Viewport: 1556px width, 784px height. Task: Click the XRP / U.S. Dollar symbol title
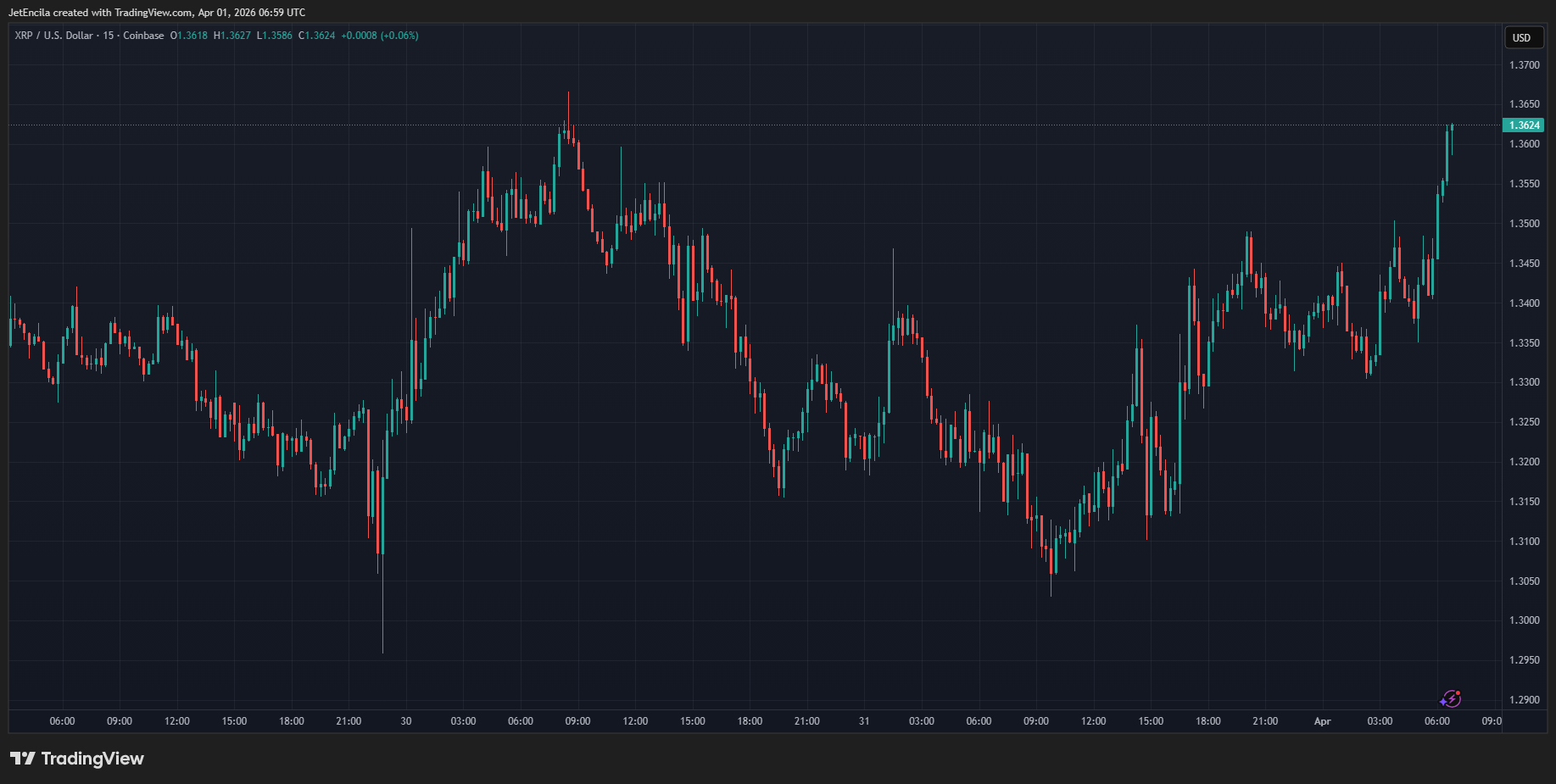[53, 36]
